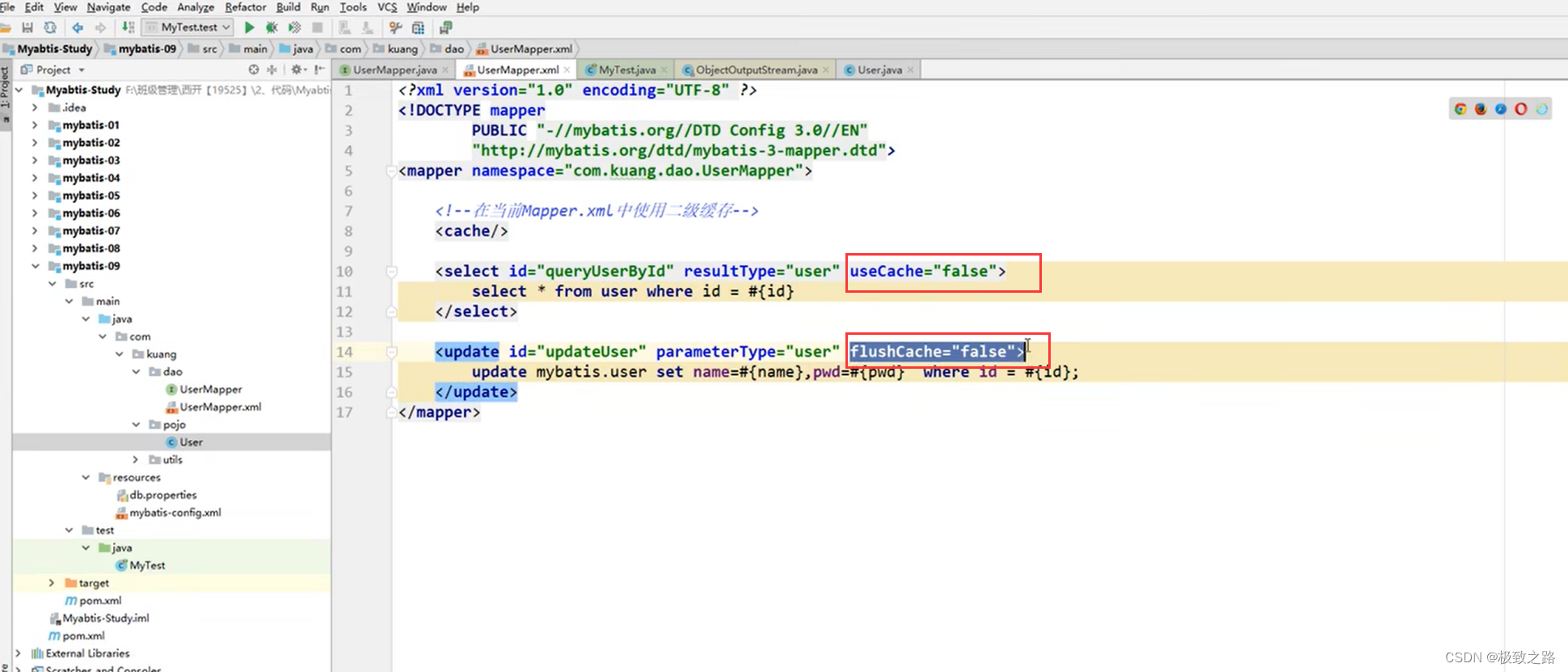Screen dimensions: 1568x672
Task: Open the Navigate menu
Action: [108, 7]
